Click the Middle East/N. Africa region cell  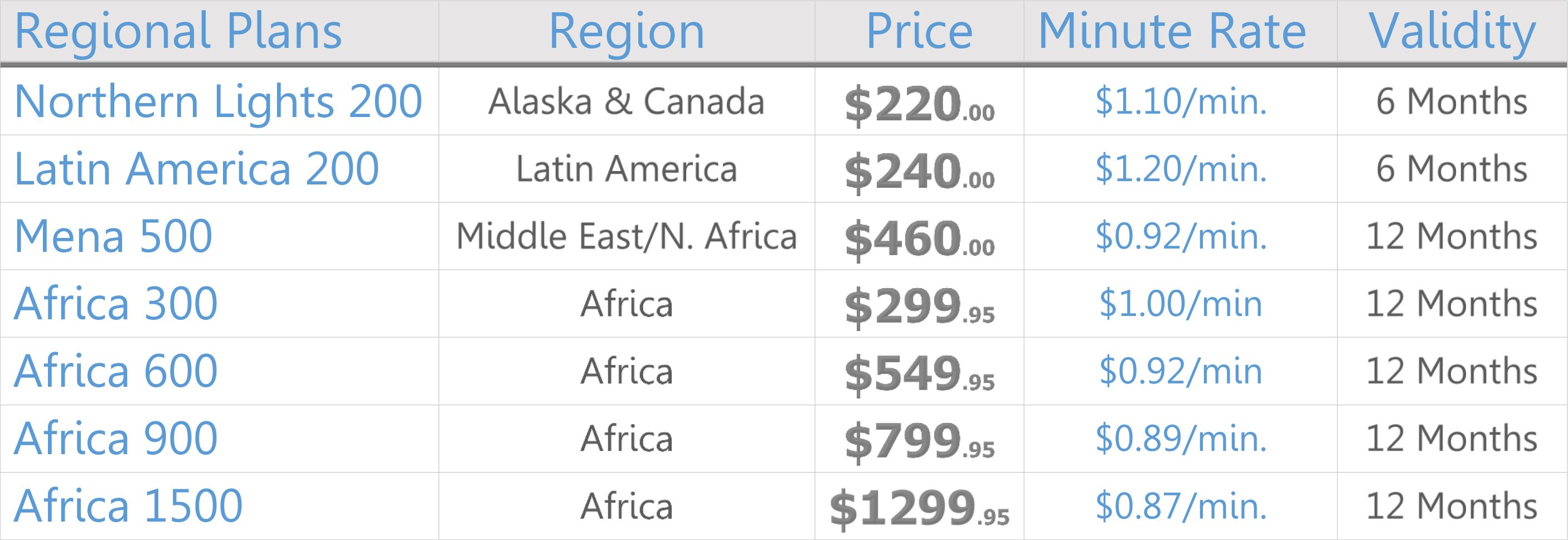627,236
